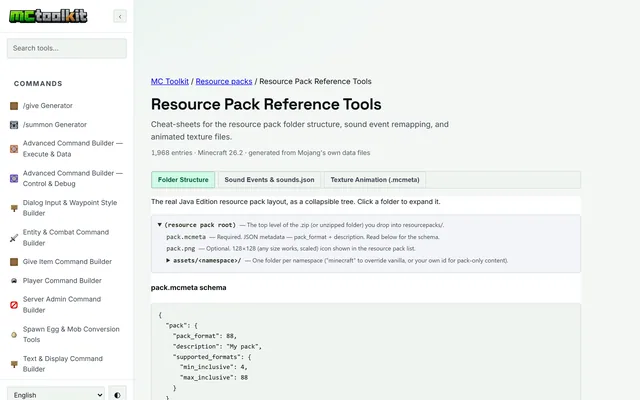Click the Spawn Egg & Mob Conversion egg icon
Image resolution: width=640 pixels, height=400 pixels.
coord(14,335)
